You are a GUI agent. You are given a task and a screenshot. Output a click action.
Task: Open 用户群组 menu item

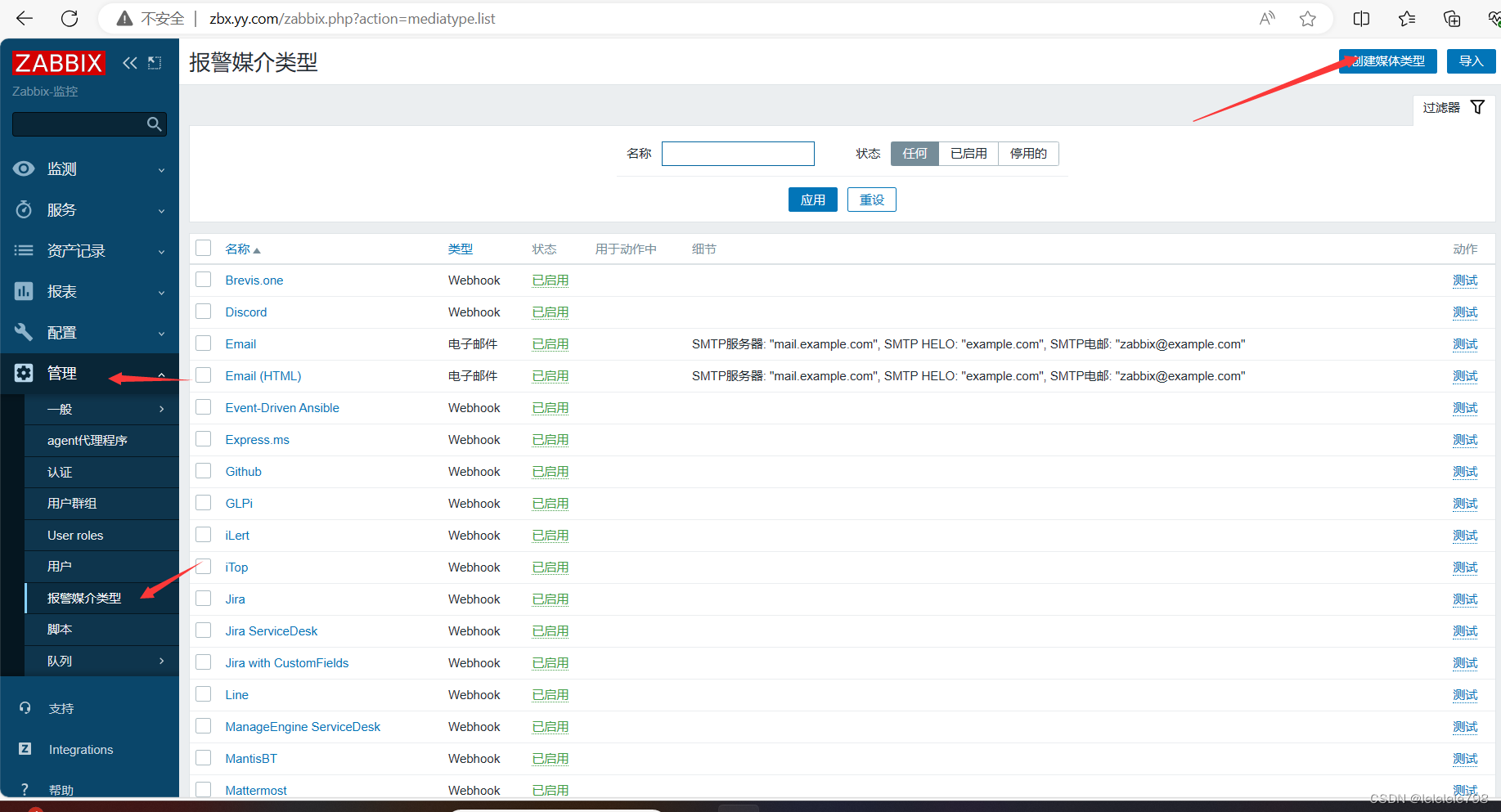(101, 503)
